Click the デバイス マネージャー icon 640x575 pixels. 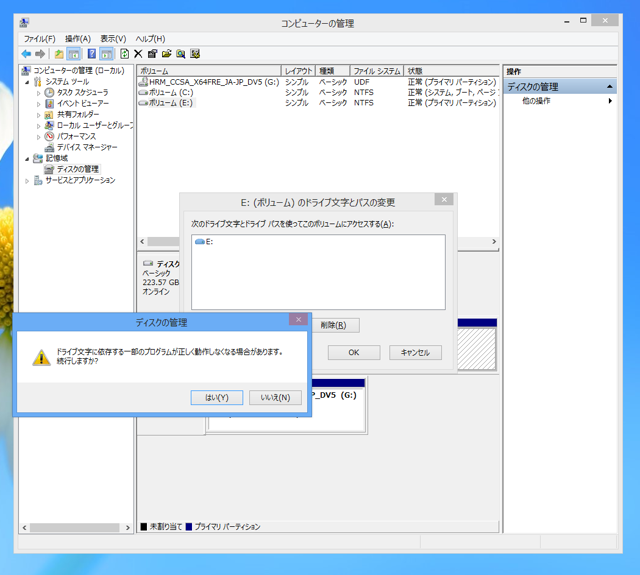click(49, 147)
